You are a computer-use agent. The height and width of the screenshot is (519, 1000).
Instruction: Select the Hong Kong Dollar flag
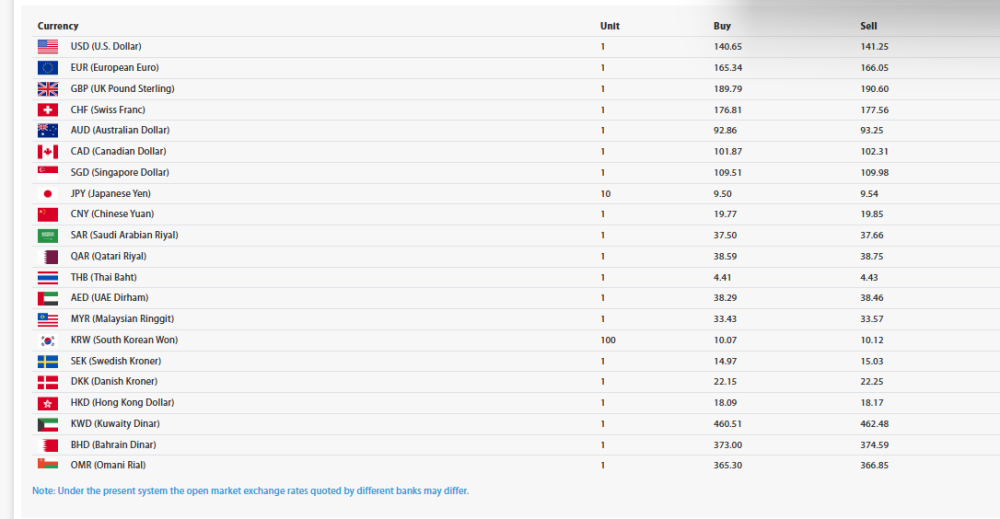[x=47, y=403]
